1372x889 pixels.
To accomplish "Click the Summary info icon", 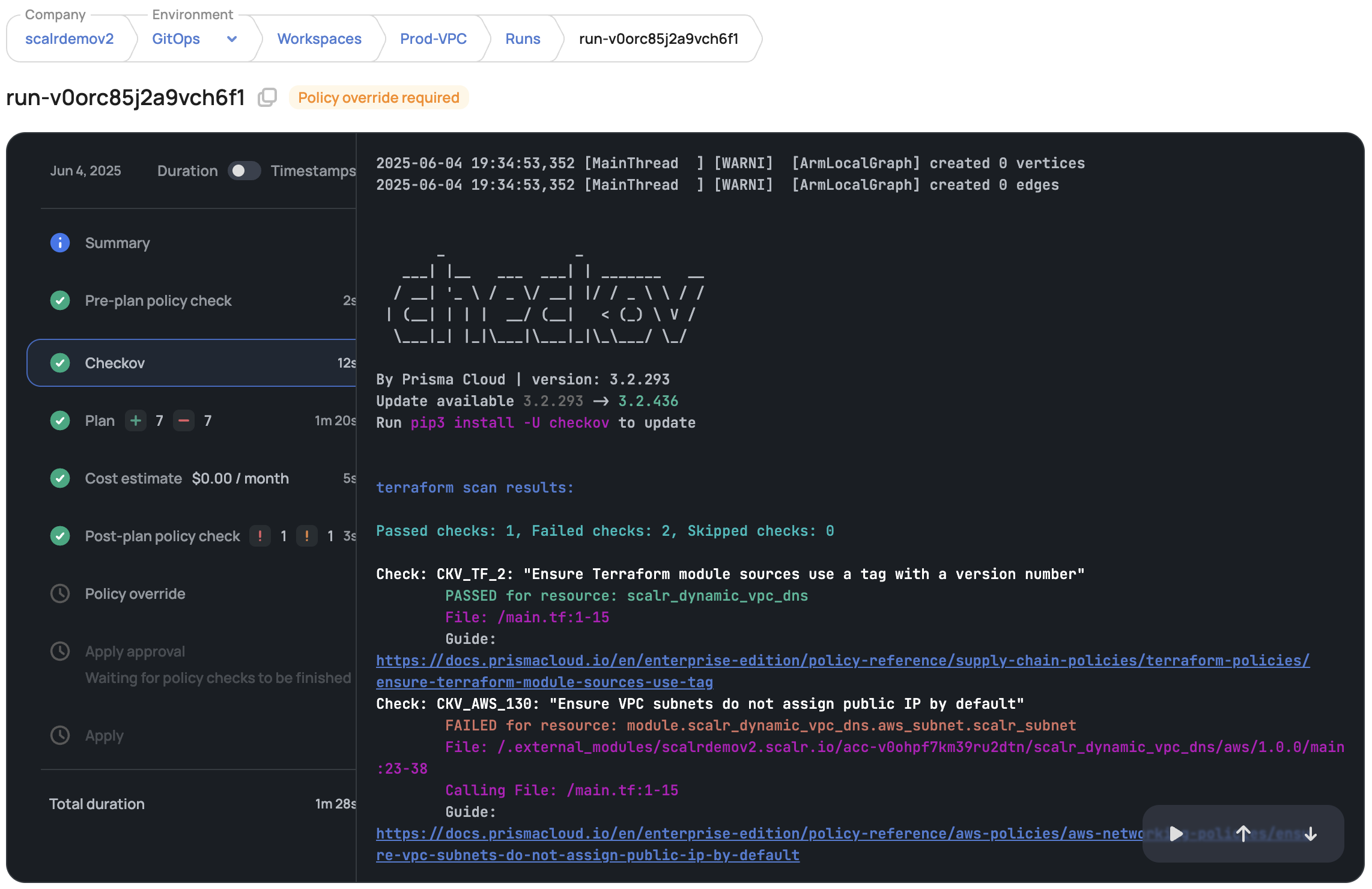I will pos(60,243).
